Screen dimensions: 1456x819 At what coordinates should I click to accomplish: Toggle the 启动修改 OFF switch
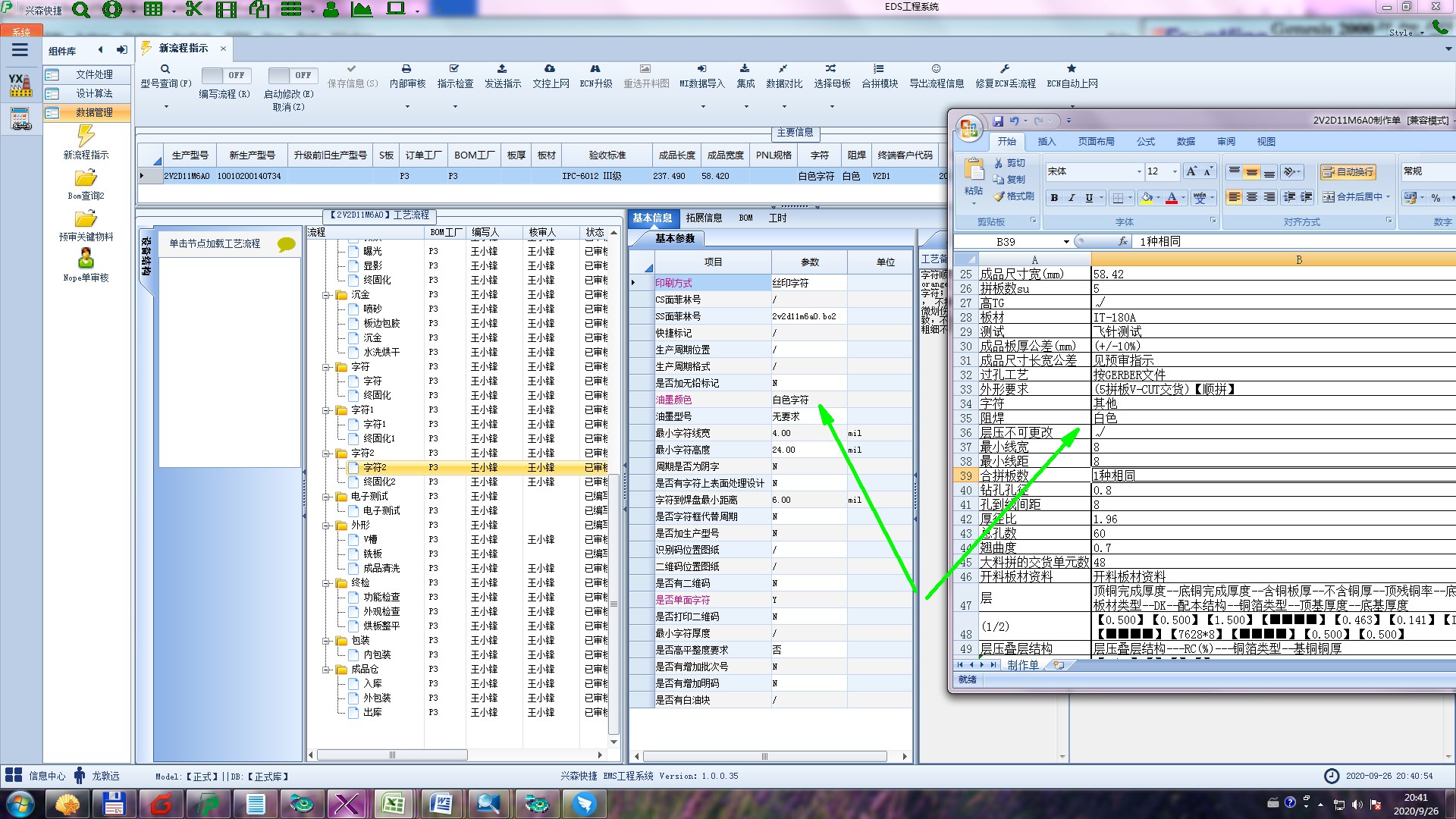click(292, 76)
